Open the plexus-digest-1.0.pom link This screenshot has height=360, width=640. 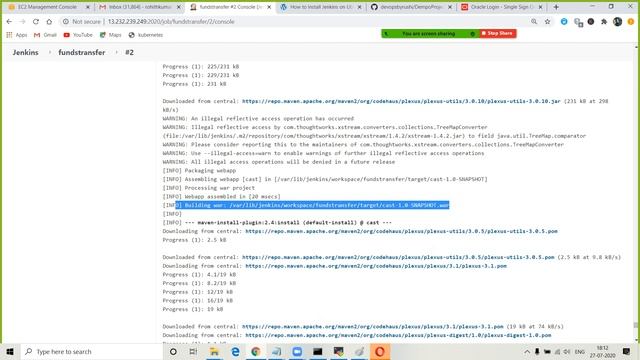click(x=398, y=336)
